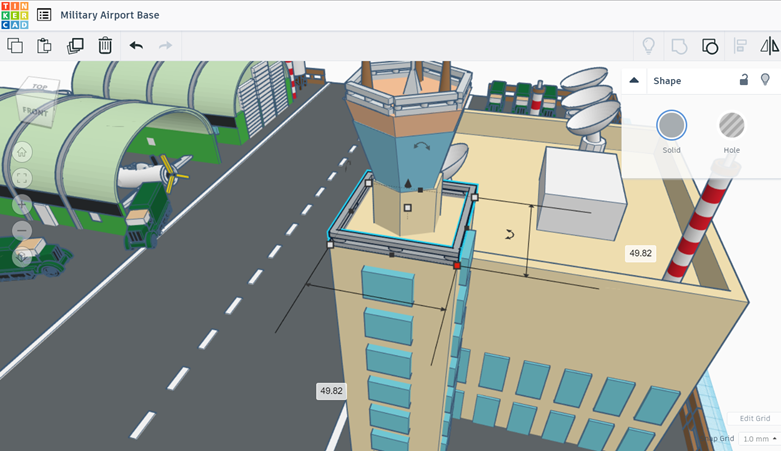Collapse the Shape panel arrow

click(634, 80)
